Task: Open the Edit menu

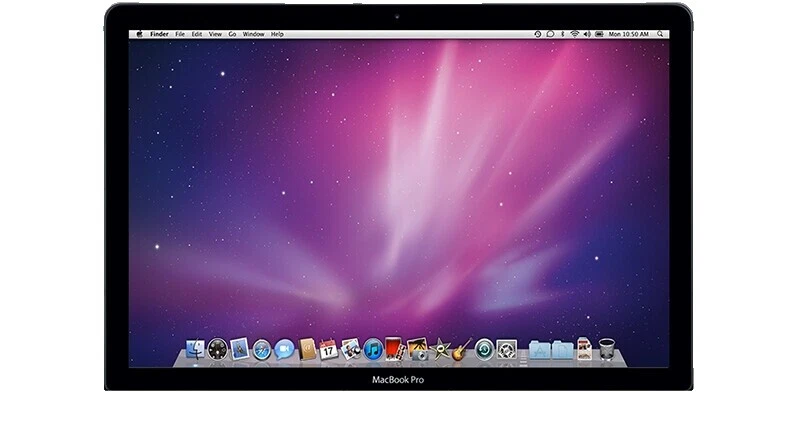Action: point(197,34)
